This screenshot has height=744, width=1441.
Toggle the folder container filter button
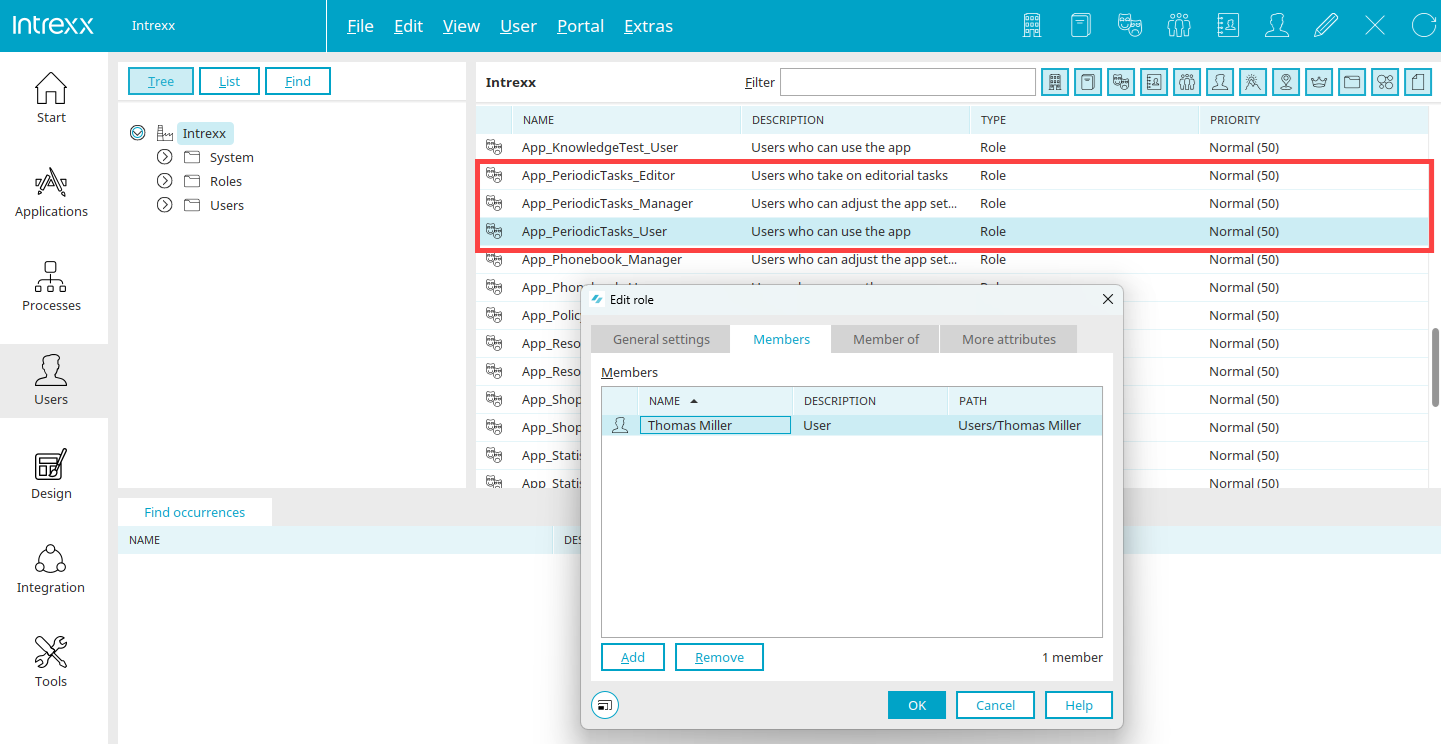(1352, 82)
